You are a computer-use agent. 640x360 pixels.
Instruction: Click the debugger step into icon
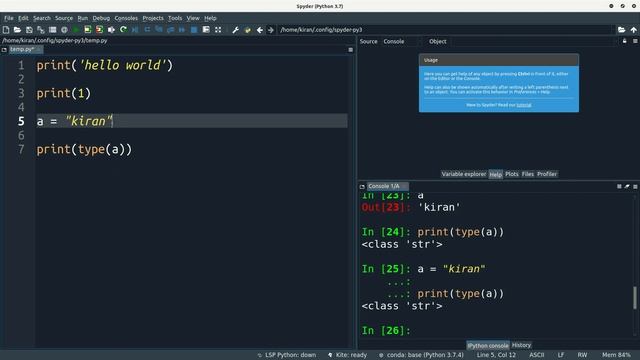[159, 30]
